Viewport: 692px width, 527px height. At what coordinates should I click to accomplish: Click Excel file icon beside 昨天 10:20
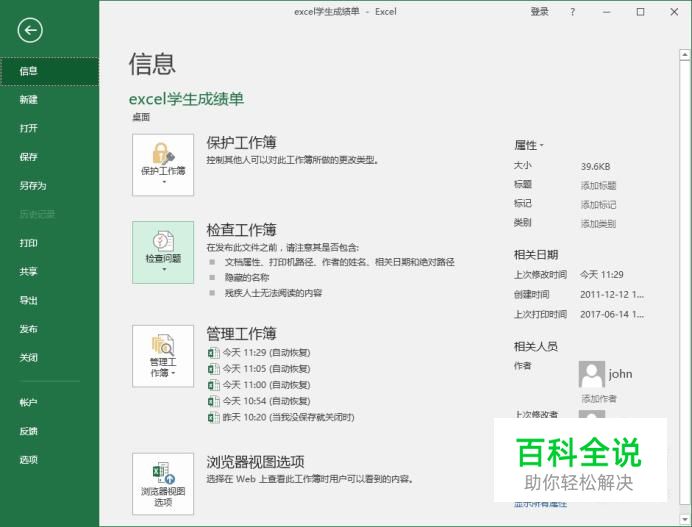[x=214, y=417]
